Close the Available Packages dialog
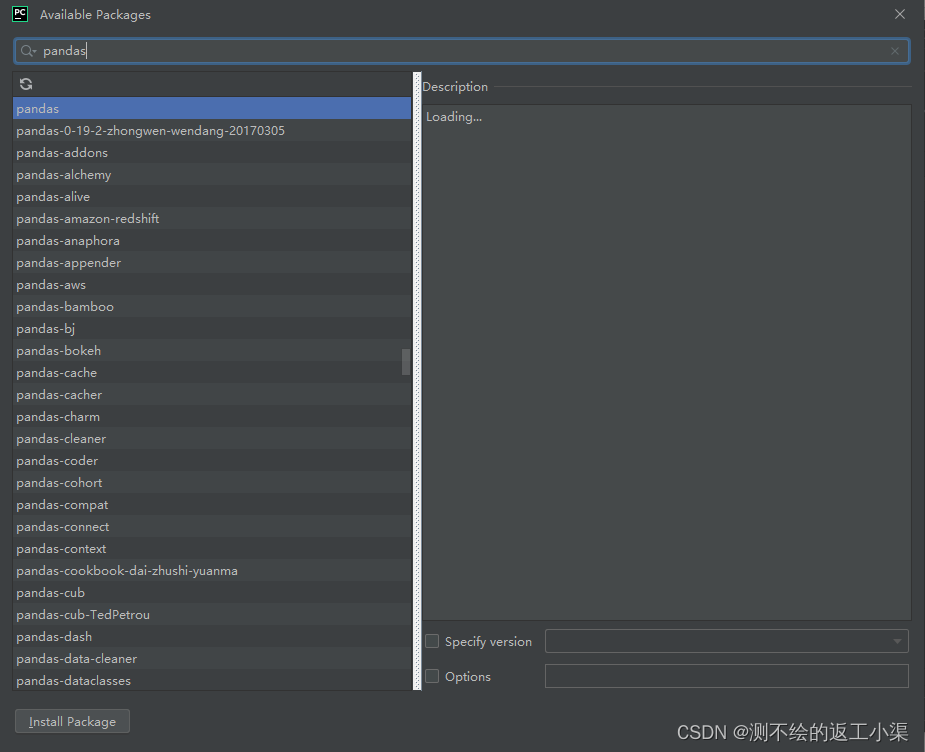 (x=900, y=14)
